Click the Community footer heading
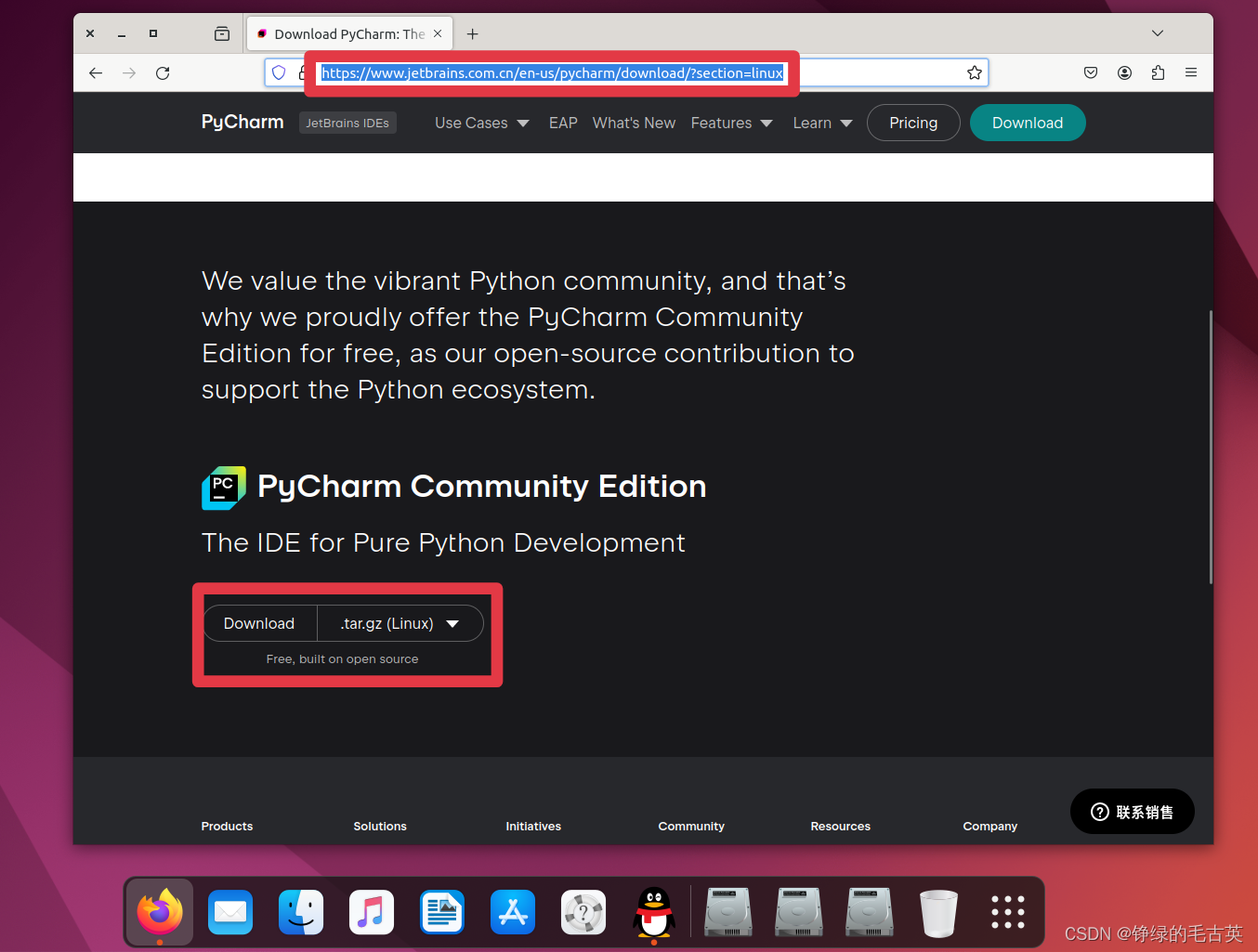Image resolution: width=1258 pixels, height=952 pixels. [x=691, y=826]
